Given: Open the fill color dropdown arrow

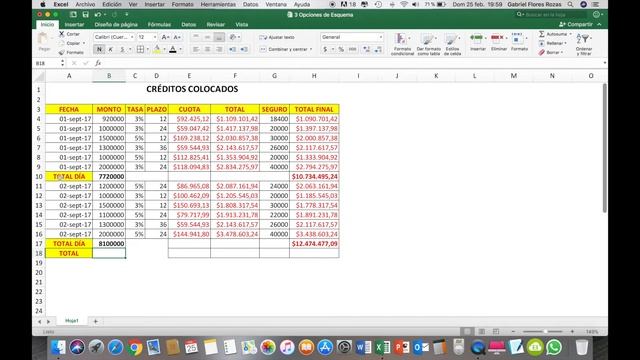Looking at the screenshot, I should coord(164,49).
